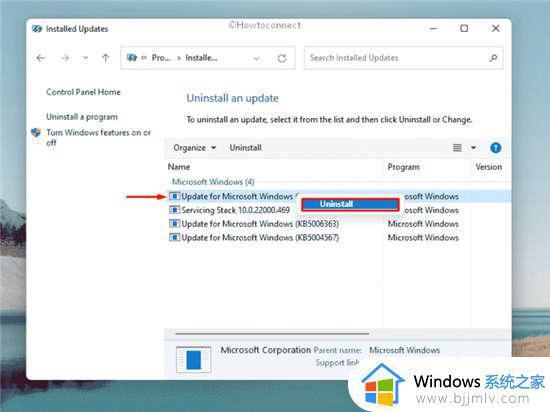The height and width of the screenshot is (412, 550).
Task: Go up one folder level
Action: pos(106,58)
